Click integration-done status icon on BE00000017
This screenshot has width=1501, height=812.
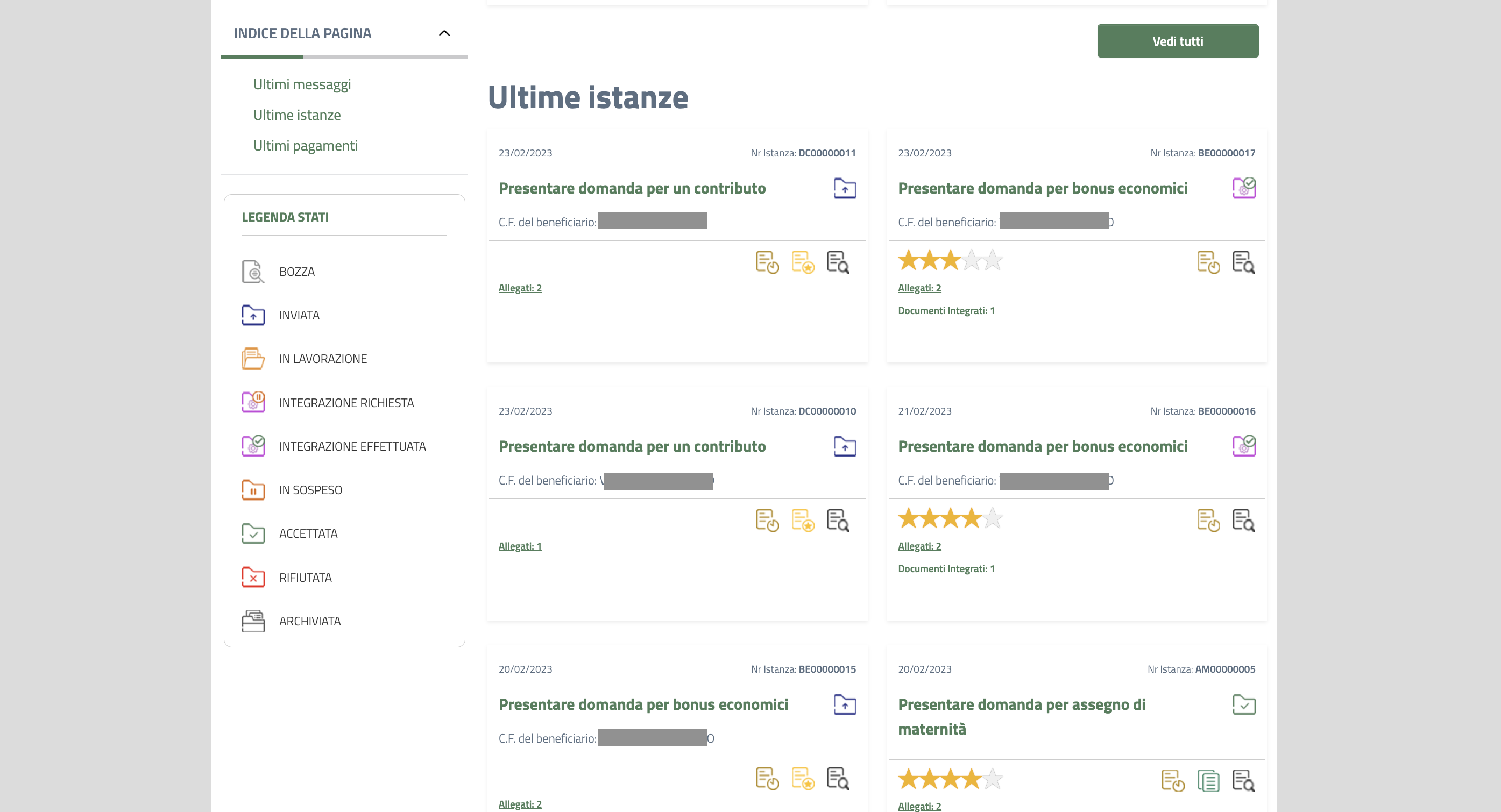(1243, 188)
